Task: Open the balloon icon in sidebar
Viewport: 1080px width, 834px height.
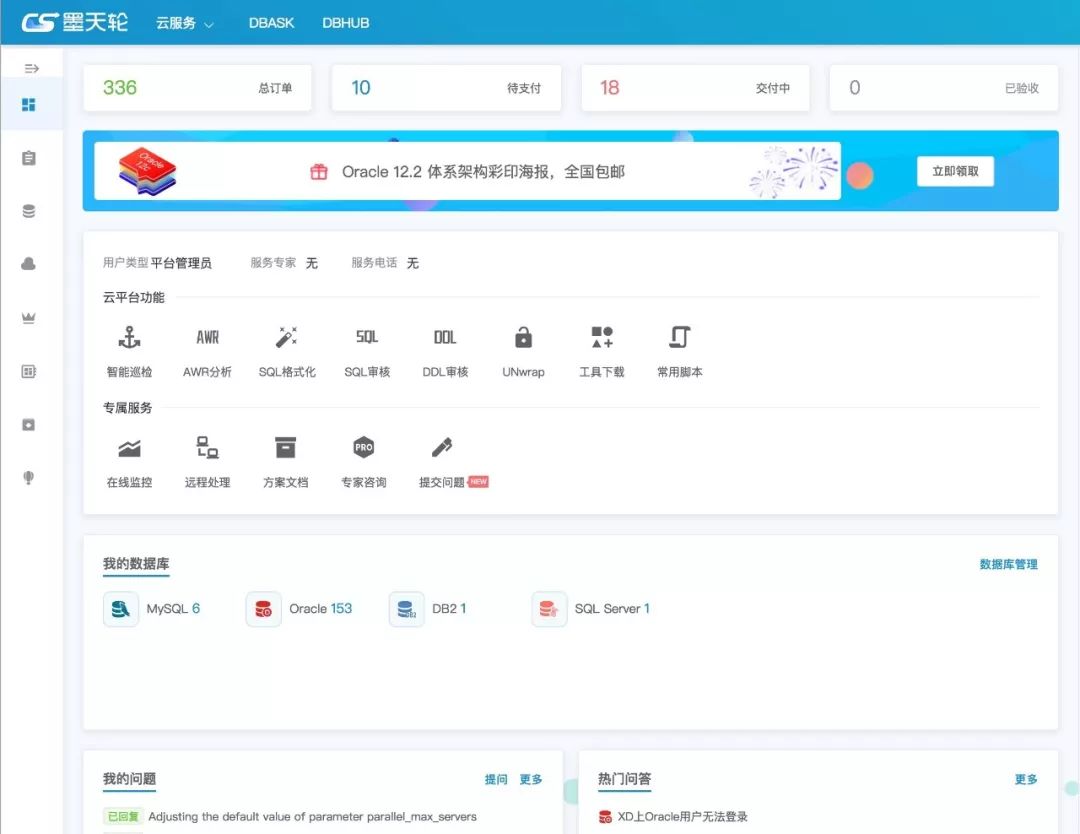Action: click(x=29, y=477)
